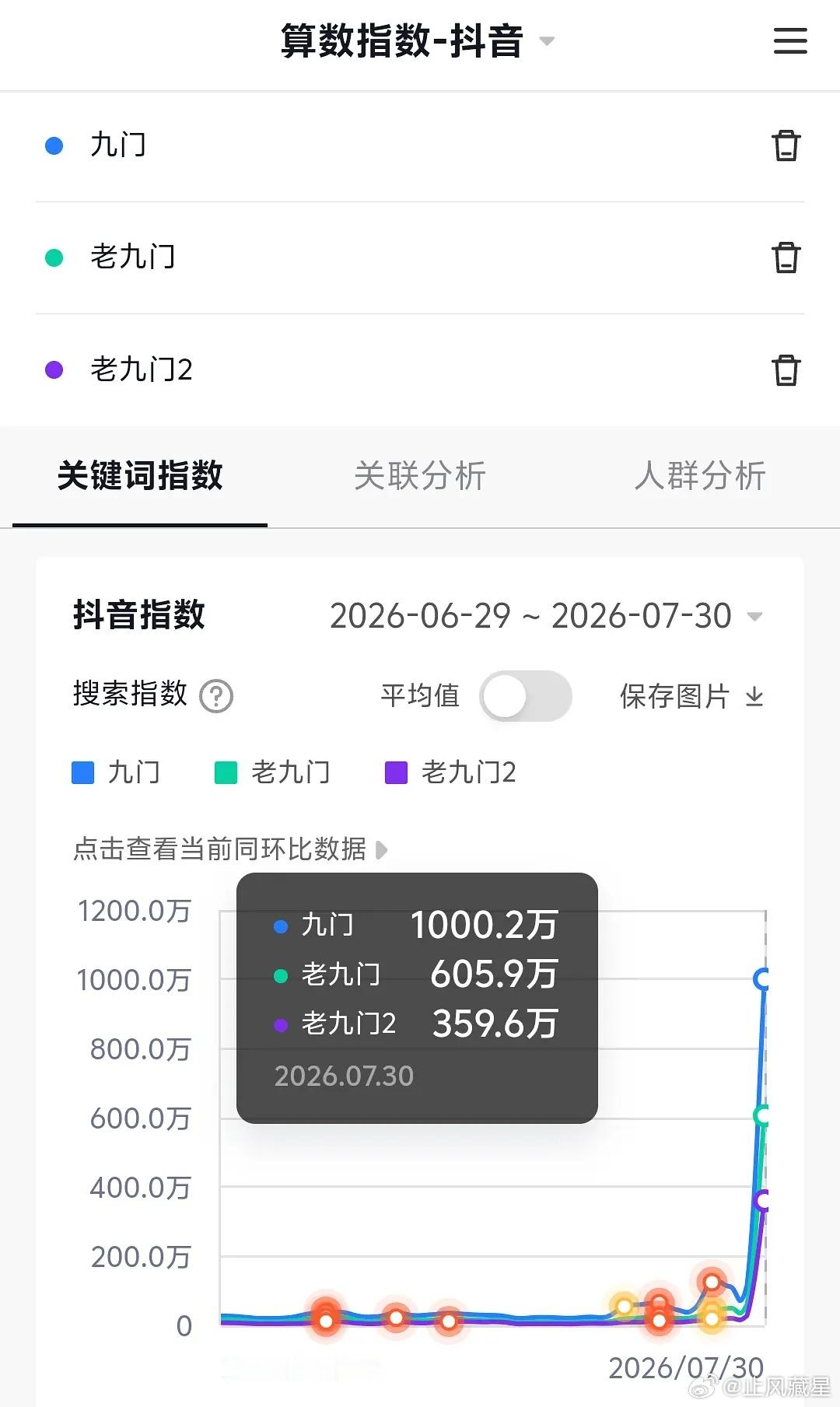Toggle the 平均值 switch
This screenshot has width=840, height=1407.
(526, 696)
